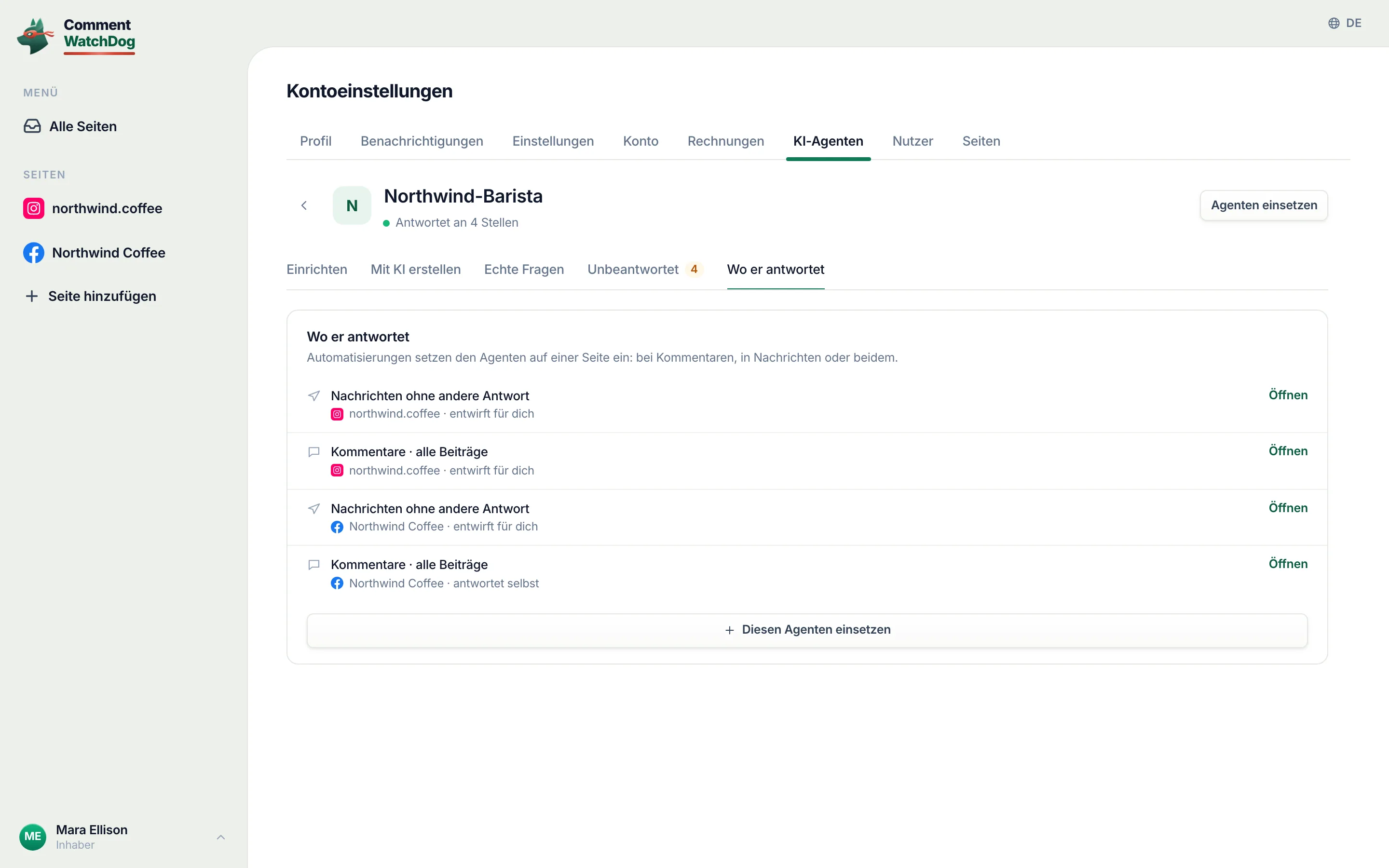Click 'Northwind Coffee · antwortet selbst' text
Viewport: 1389px width, 868px height.
click(x=444, y=583)
